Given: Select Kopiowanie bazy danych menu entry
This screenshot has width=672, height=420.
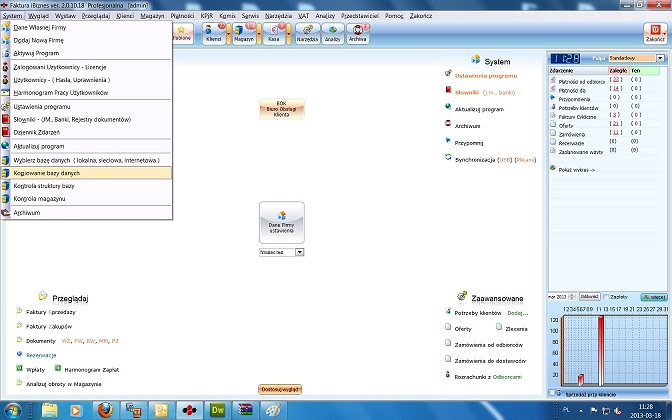Looking at the screenshot, I should pyautogui.click(x=86, y=173).
